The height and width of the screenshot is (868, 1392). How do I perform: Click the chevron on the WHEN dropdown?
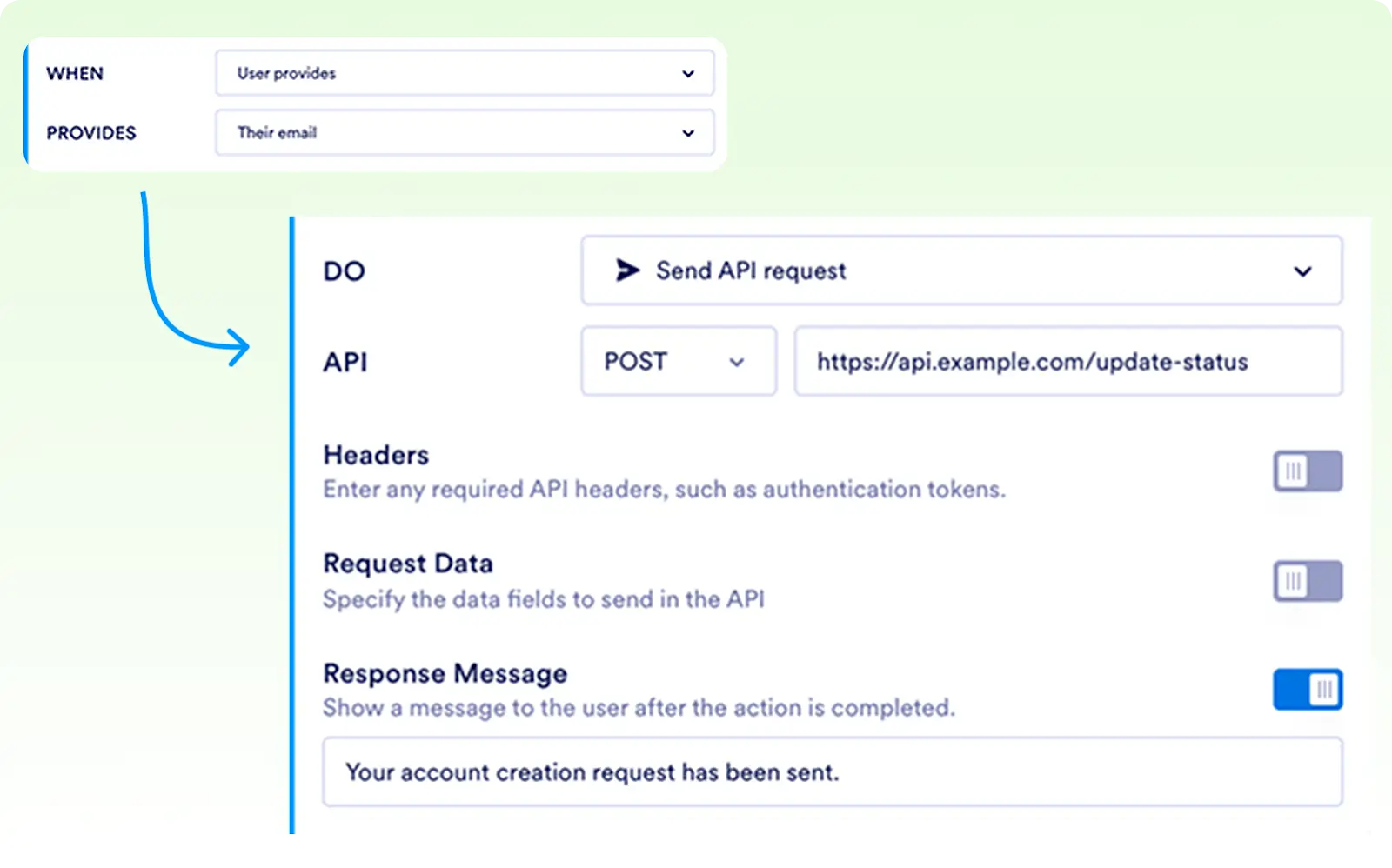coord(688,73)
